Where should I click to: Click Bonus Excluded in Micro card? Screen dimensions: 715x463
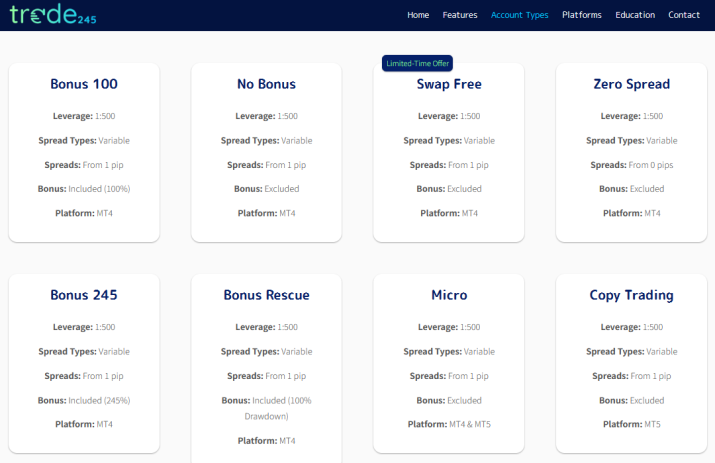449,401
